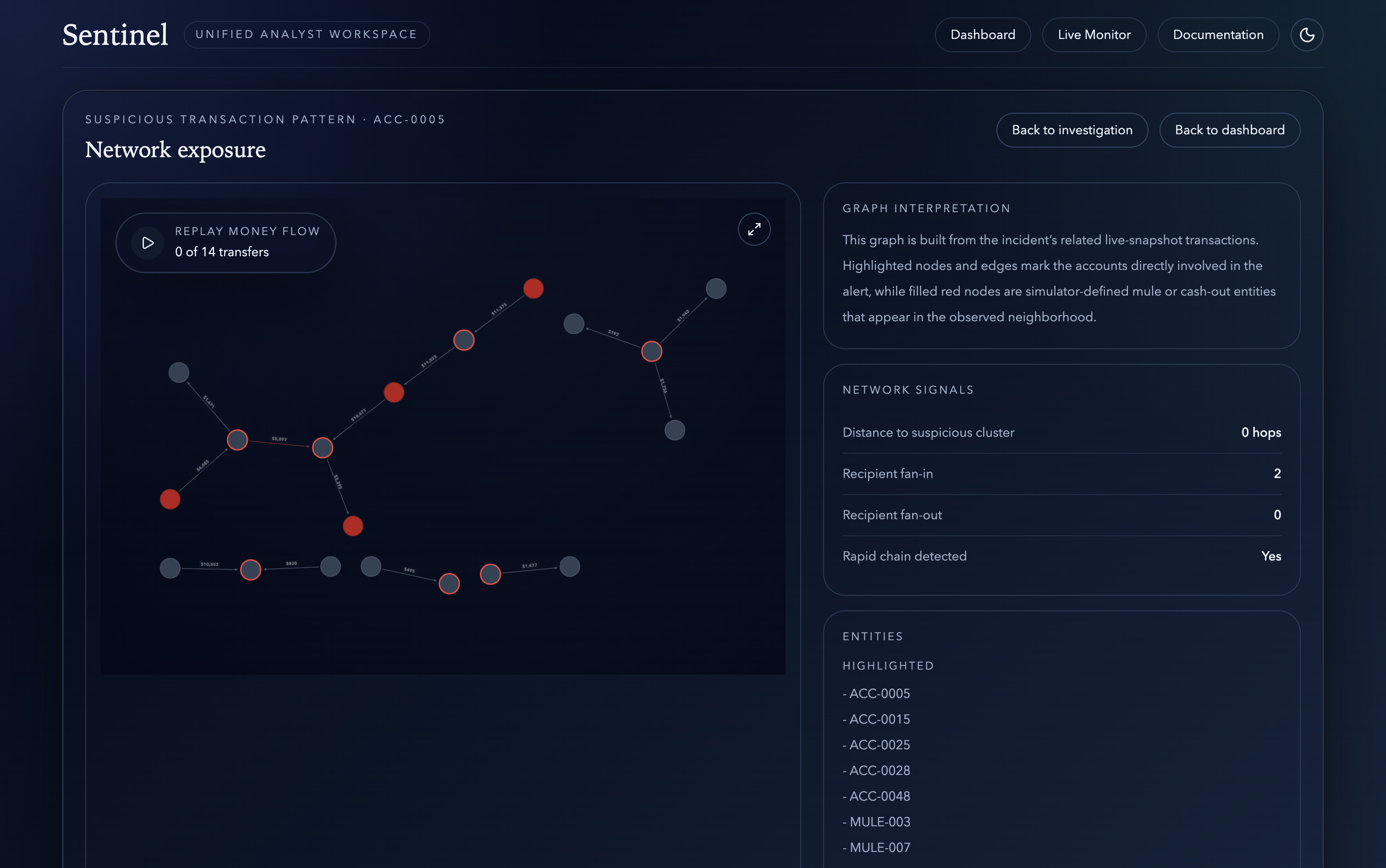Go back to investigation

click(x=1072, y=130)
